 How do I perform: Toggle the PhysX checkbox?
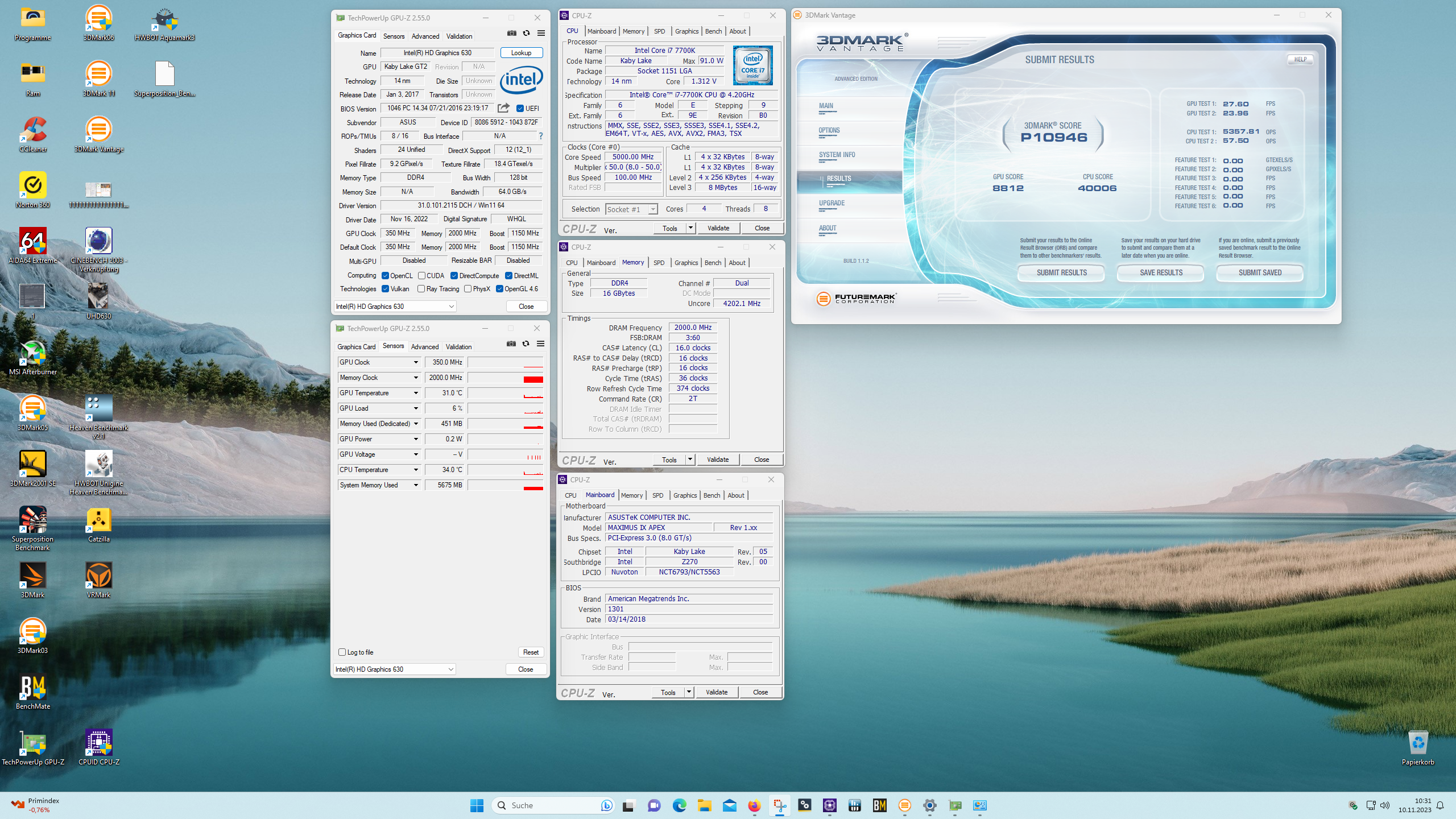click(468, 289)
